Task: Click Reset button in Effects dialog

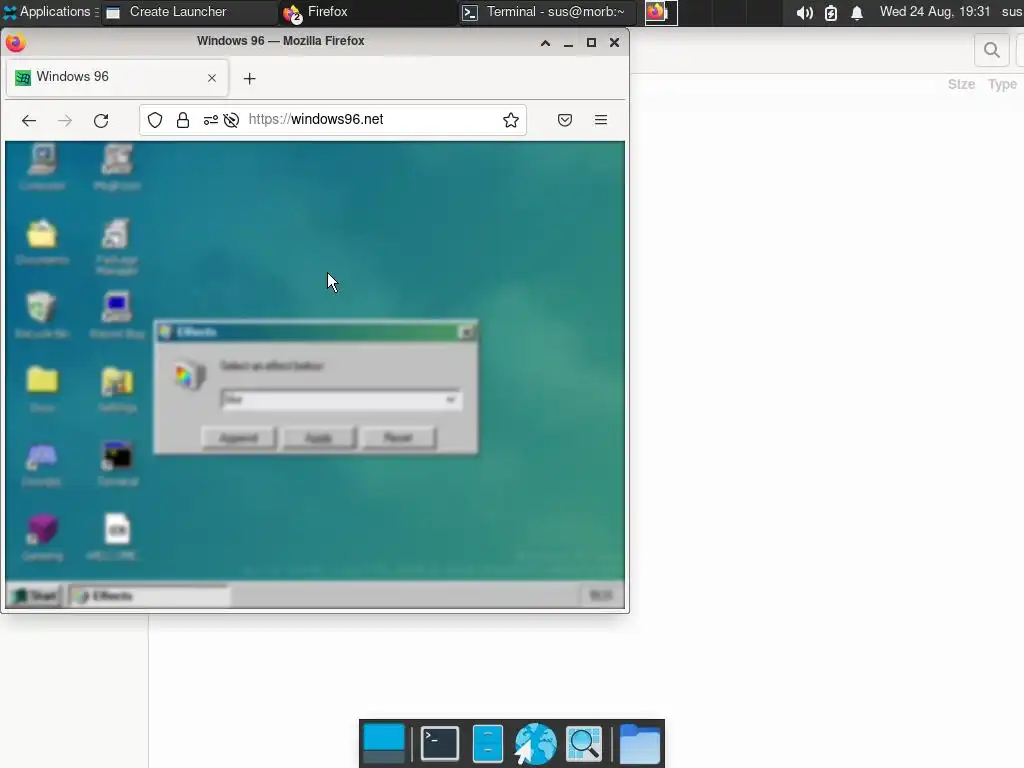Action: tap(398, 438)
